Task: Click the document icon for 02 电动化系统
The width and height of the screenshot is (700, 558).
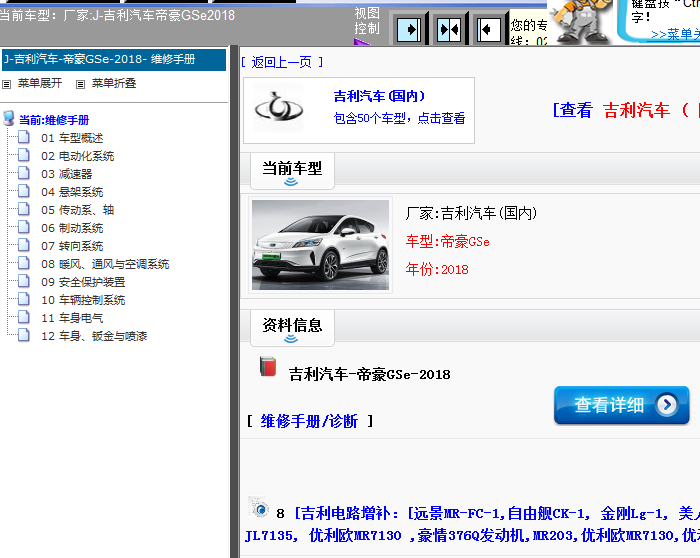Action: pos(24,155)
